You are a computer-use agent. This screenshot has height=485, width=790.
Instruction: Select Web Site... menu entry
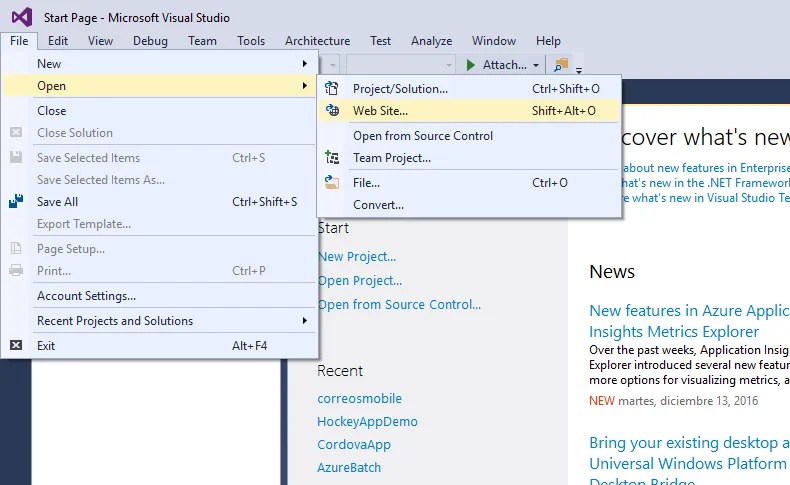[x=469, y=110]
